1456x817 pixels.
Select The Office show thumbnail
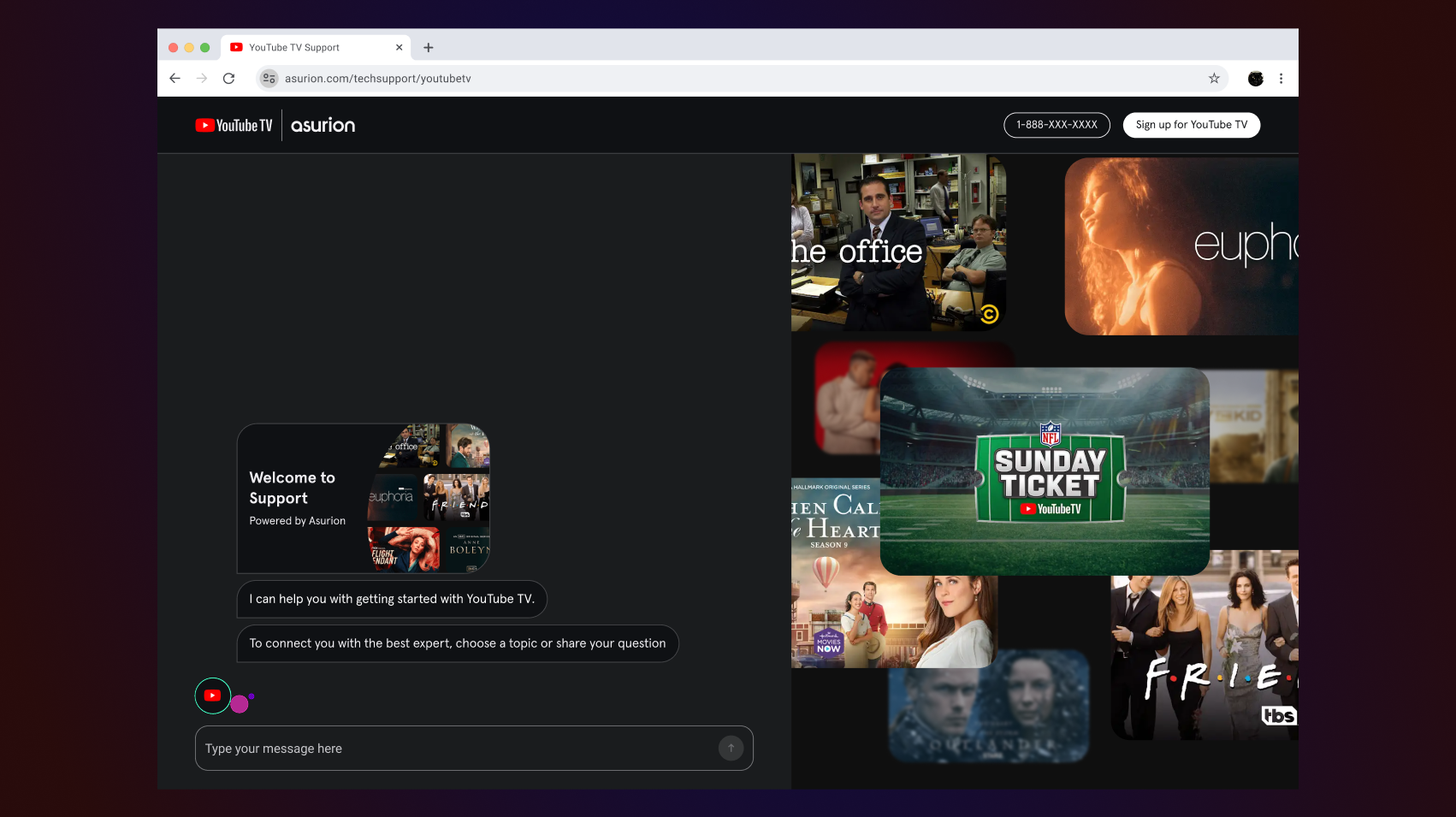[898, 243]
